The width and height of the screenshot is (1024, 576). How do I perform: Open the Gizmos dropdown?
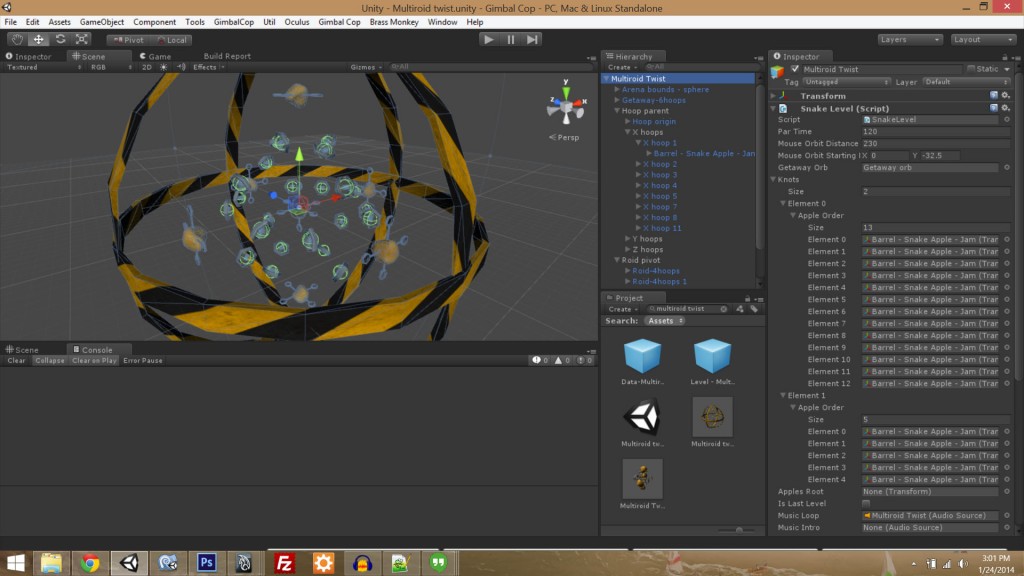pos(366,67)
